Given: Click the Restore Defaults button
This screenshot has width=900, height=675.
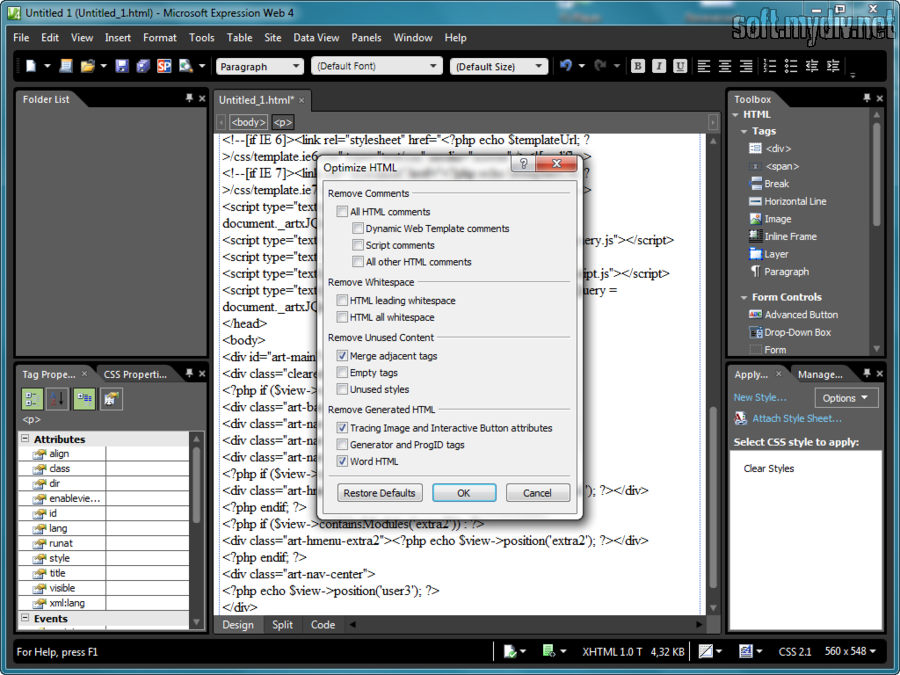Looking at the screenshot, I should point(380,493).
